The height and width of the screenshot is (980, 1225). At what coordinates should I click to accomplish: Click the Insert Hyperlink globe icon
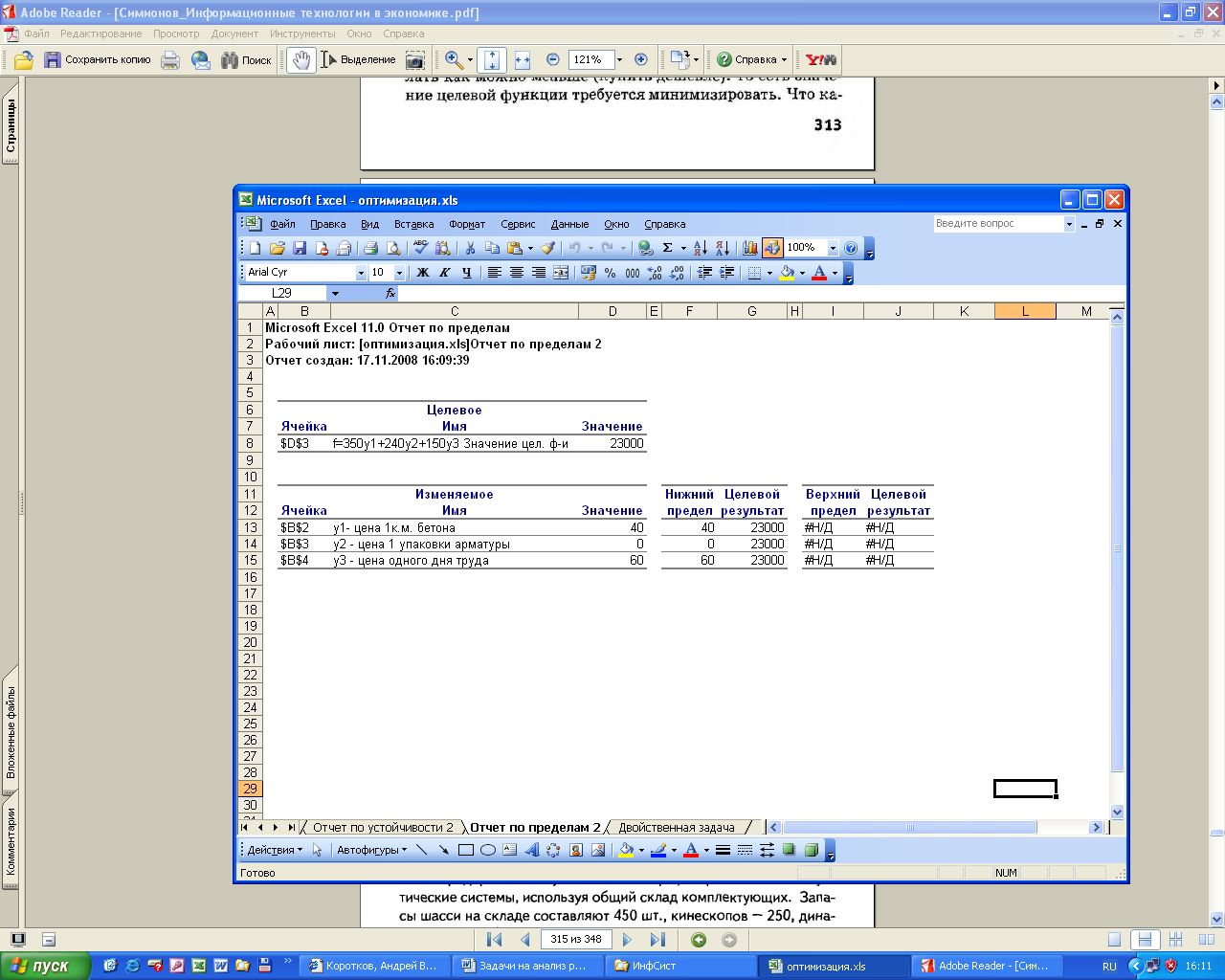[x=644, y=248]
